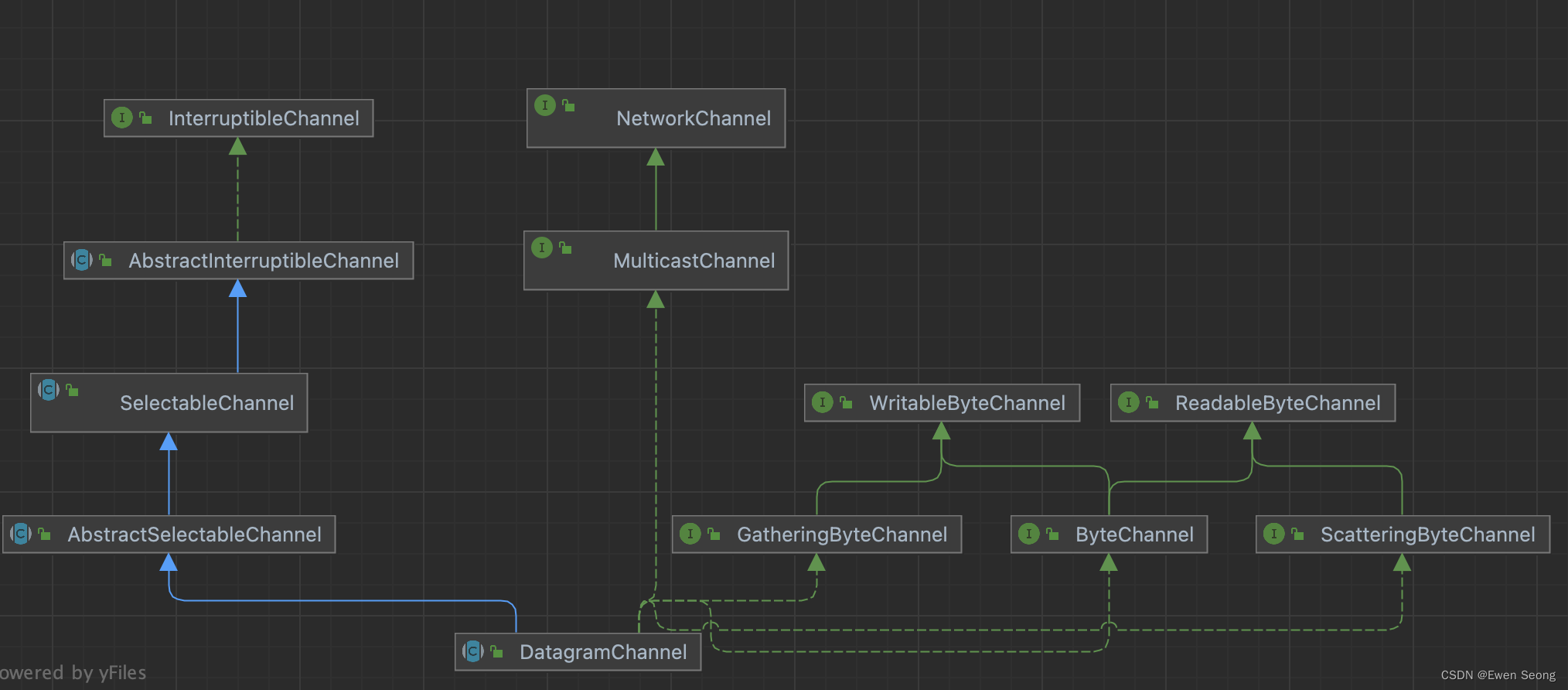Click the NetworkChannel interface icon
Screen dimensions: 1568x690
click(x=545, y=105)
